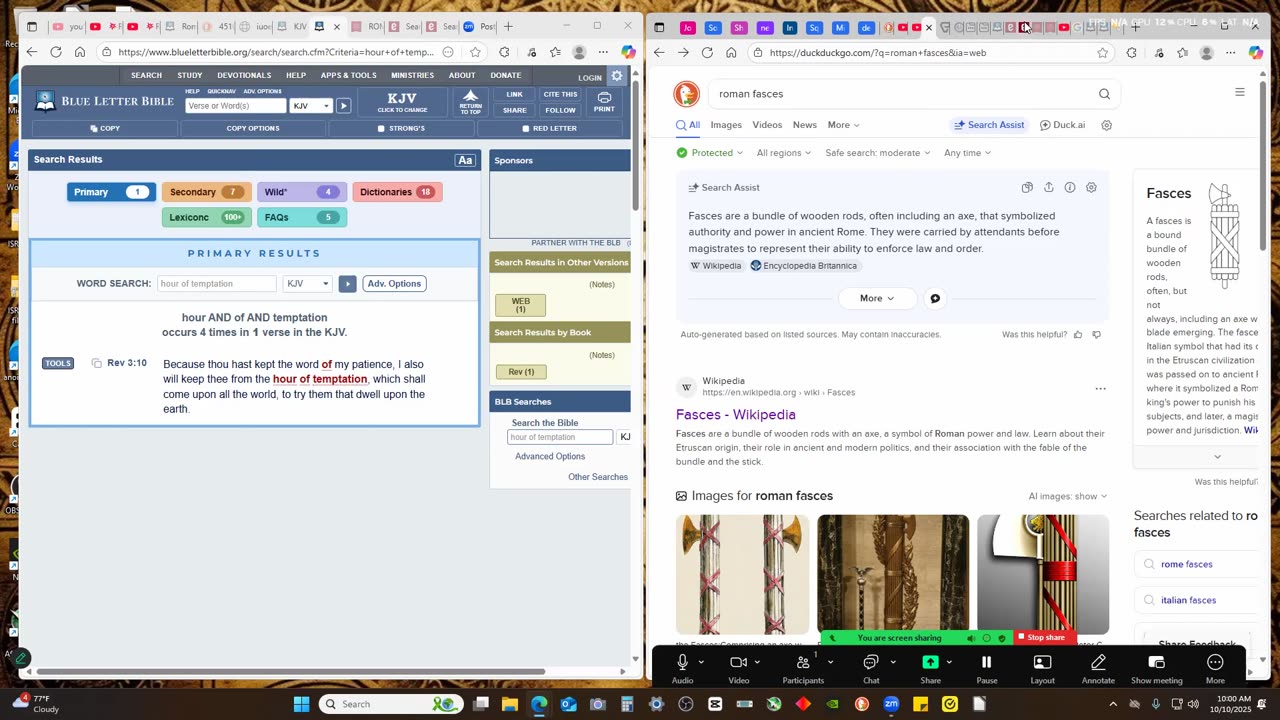Switch to DuckDuckGo News tab
The width and height of the screenshot is (1280, 720).
[x=805, y=125]
